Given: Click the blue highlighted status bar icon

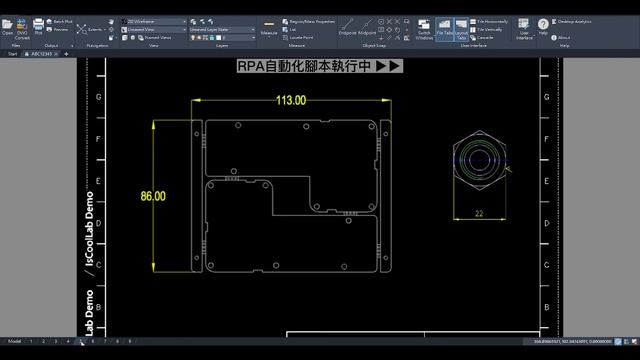Looking at the screenshot, I should (x=618, y=341).
